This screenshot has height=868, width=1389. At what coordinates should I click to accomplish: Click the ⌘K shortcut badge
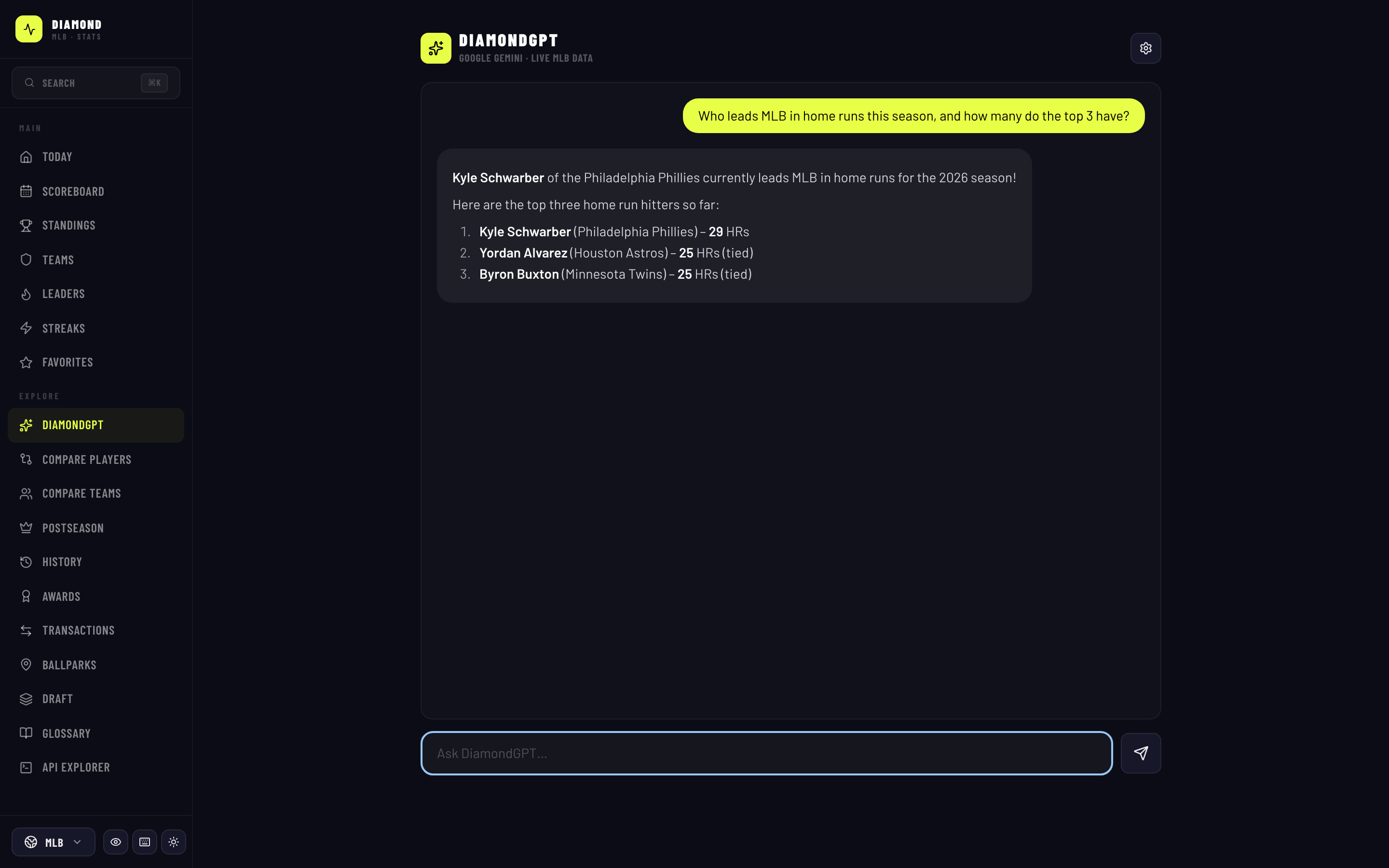[x=154, y=82]
